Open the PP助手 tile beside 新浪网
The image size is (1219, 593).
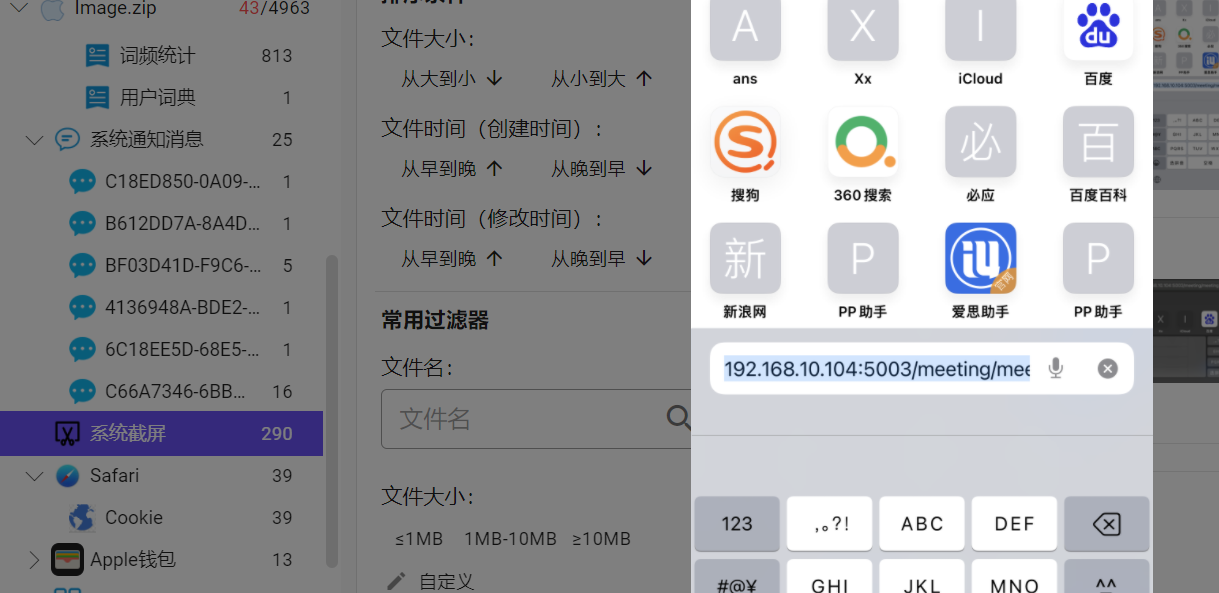point(863,259)
